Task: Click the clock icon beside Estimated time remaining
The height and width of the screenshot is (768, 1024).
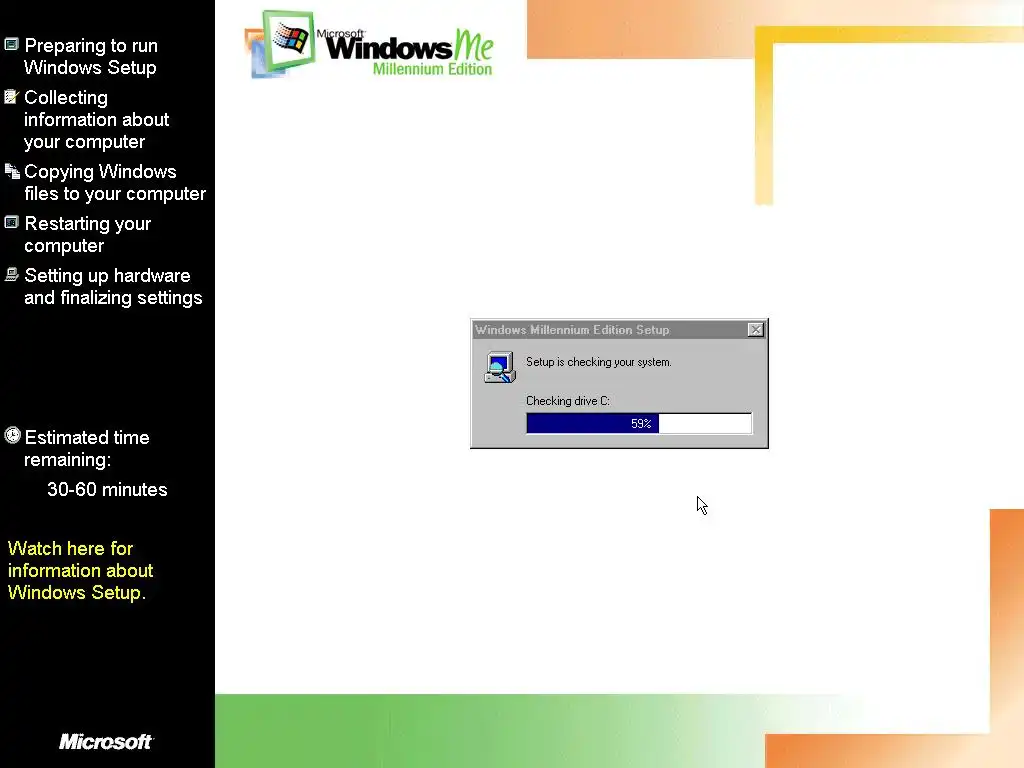Action: click(x=12, y=436)
